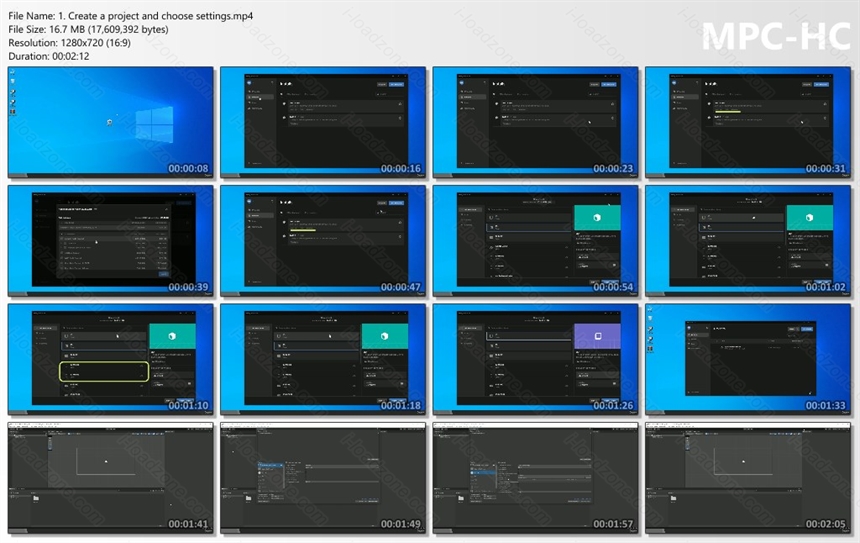Open the editor frame stamped 00:01:49
Image resolution: width=860 pixels, height=543 pixels.
pos(323,478)
